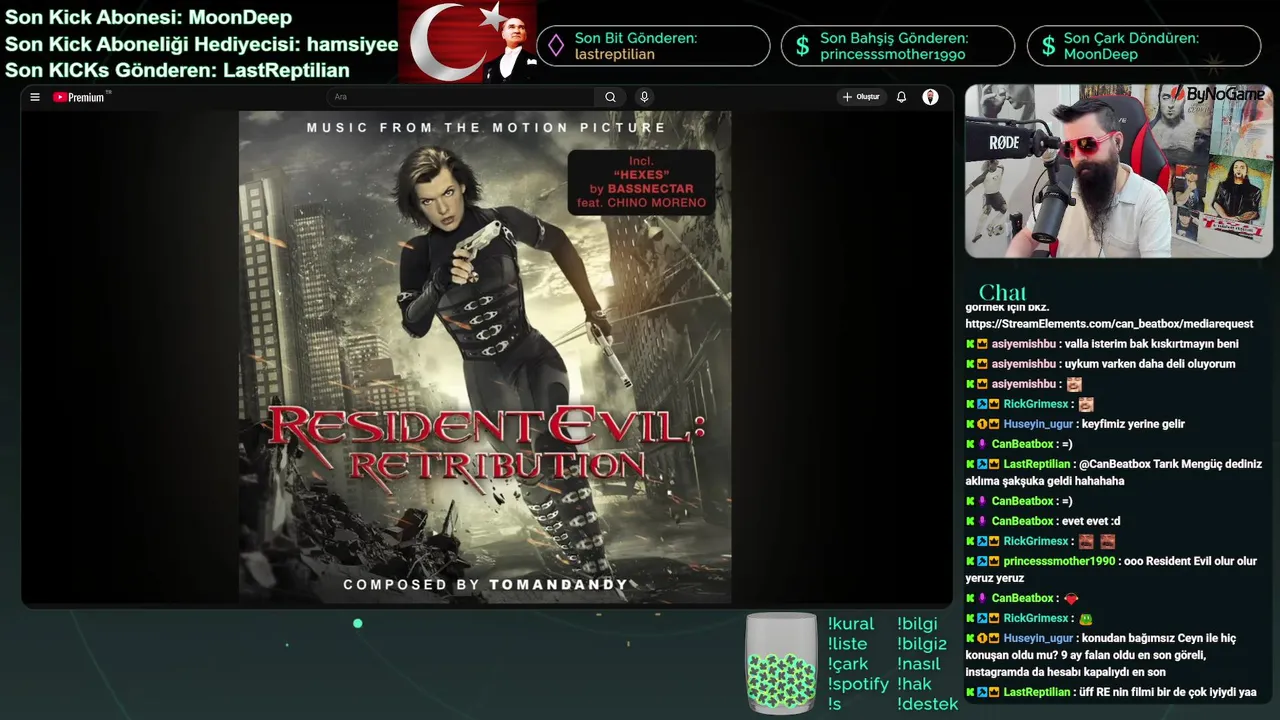Click message 'ooo Resident Evil olur olur yeruz yeruz'
The height and width of the screenshot is (720, 1280).
(x=1111, y=569)
